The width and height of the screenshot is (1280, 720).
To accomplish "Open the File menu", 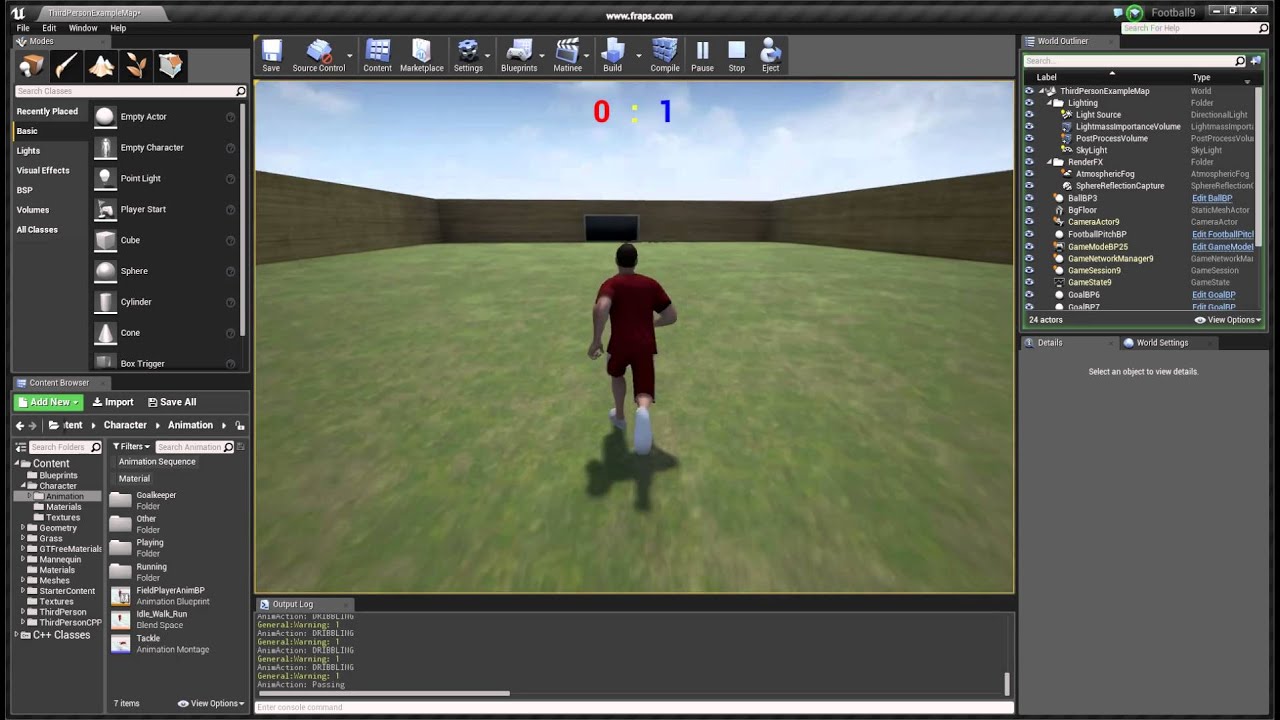I will coord(23,28).
